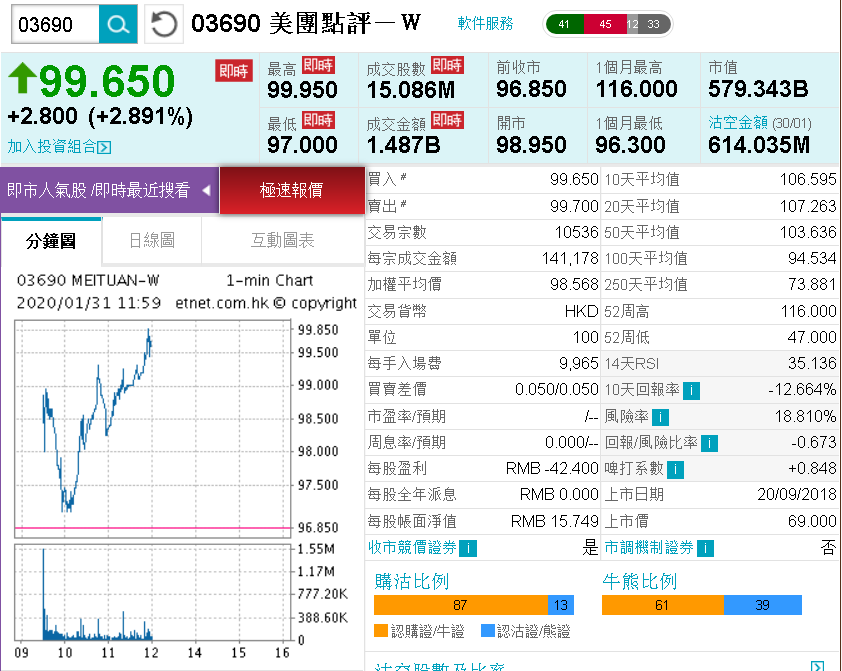This screenshot has width=842, height=671.
Task: Click the blue 認沽證/熊證 legend square
Action: tap(488, 630)
